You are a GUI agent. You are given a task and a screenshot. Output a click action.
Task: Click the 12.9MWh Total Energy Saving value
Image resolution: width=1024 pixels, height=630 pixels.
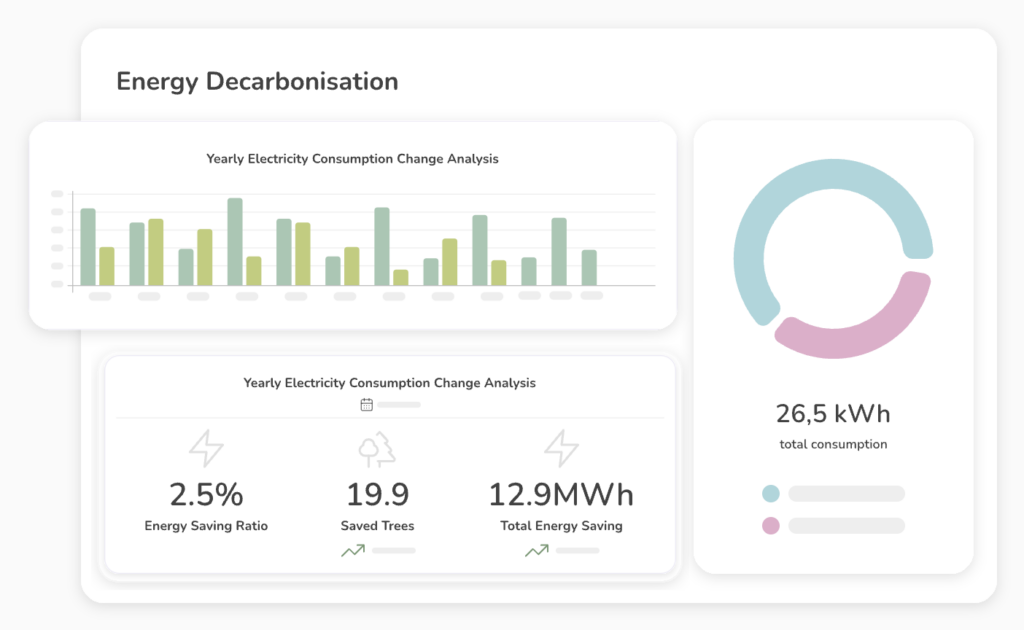561,494
